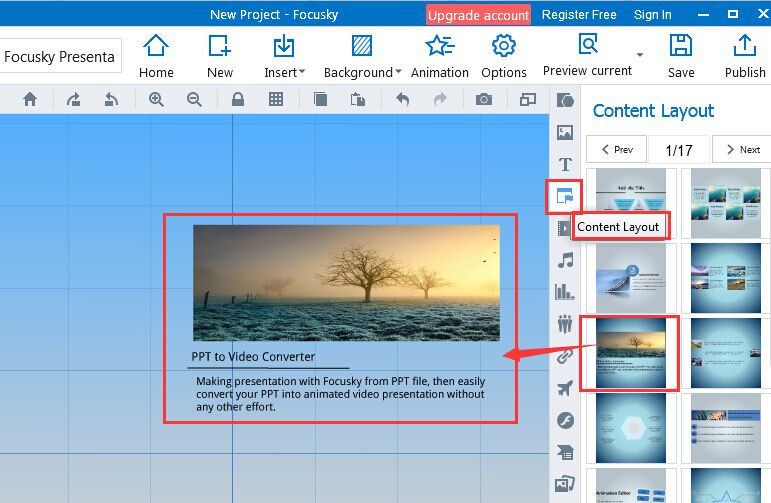Open the Flash SWF sidebar tool
The height and width of the screenshot is (503, 771).
click(x=565, y=420)
